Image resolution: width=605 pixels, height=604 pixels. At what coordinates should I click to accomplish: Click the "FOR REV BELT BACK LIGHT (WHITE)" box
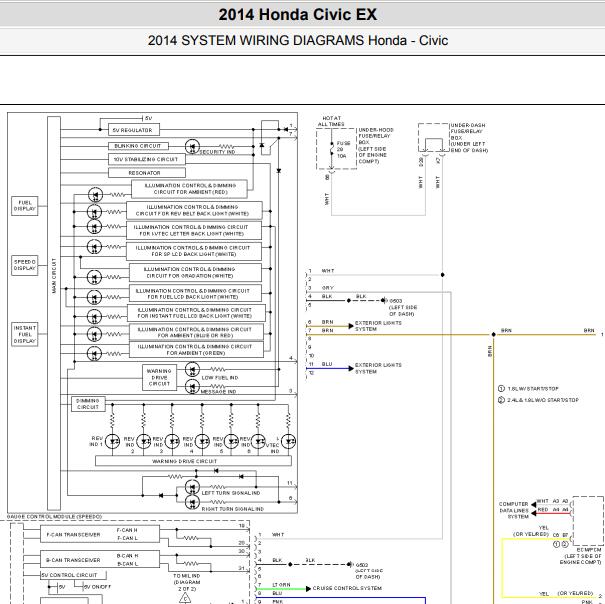(x=194, y=210)
